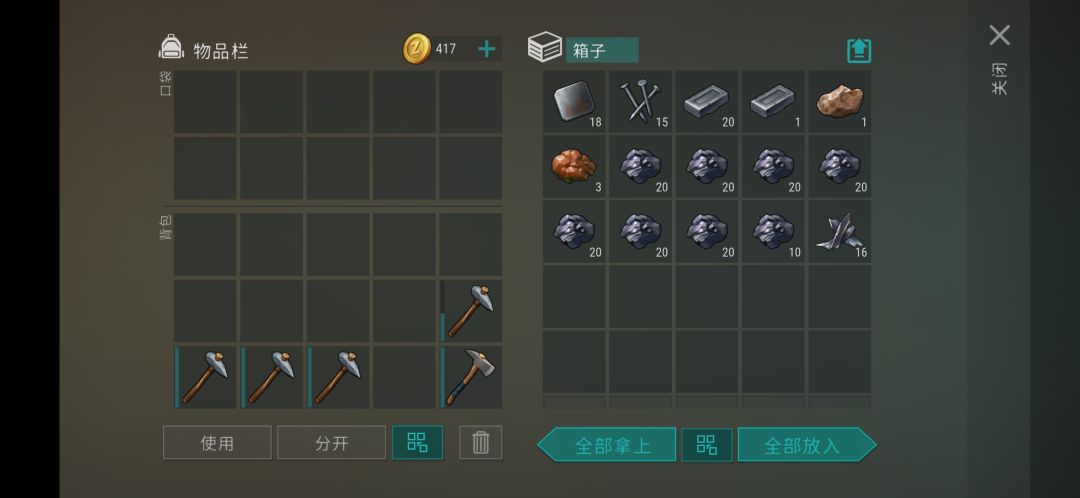Click the 分开 split button
The image size is (1080, 498).
331,442
